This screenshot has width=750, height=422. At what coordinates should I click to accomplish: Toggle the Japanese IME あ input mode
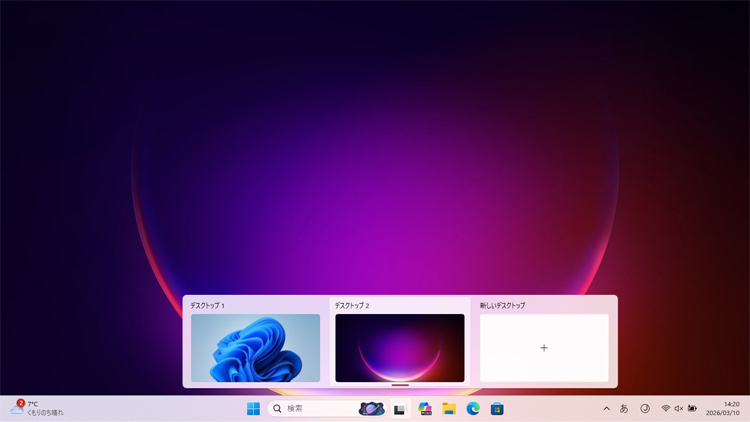[624, 408]
